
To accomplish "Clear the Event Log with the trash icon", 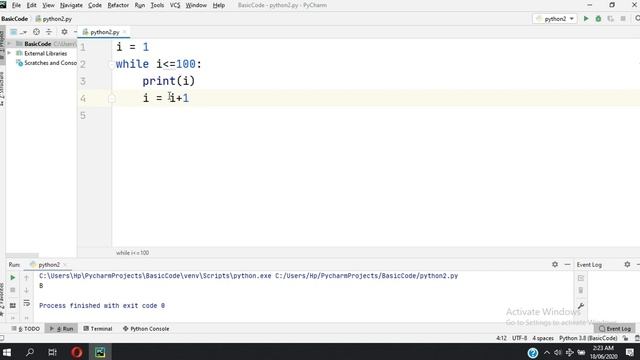I will (581, 291).
